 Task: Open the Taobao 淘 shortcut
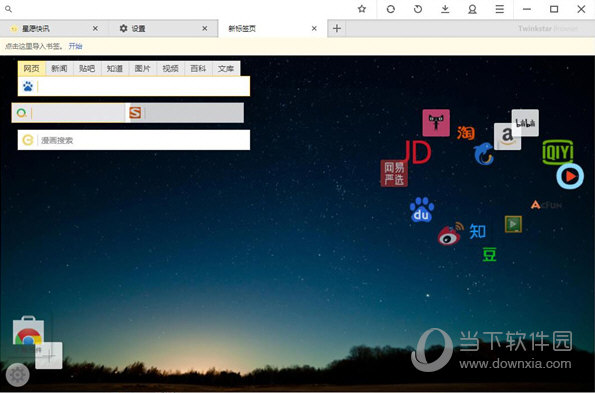coord(466,132)
